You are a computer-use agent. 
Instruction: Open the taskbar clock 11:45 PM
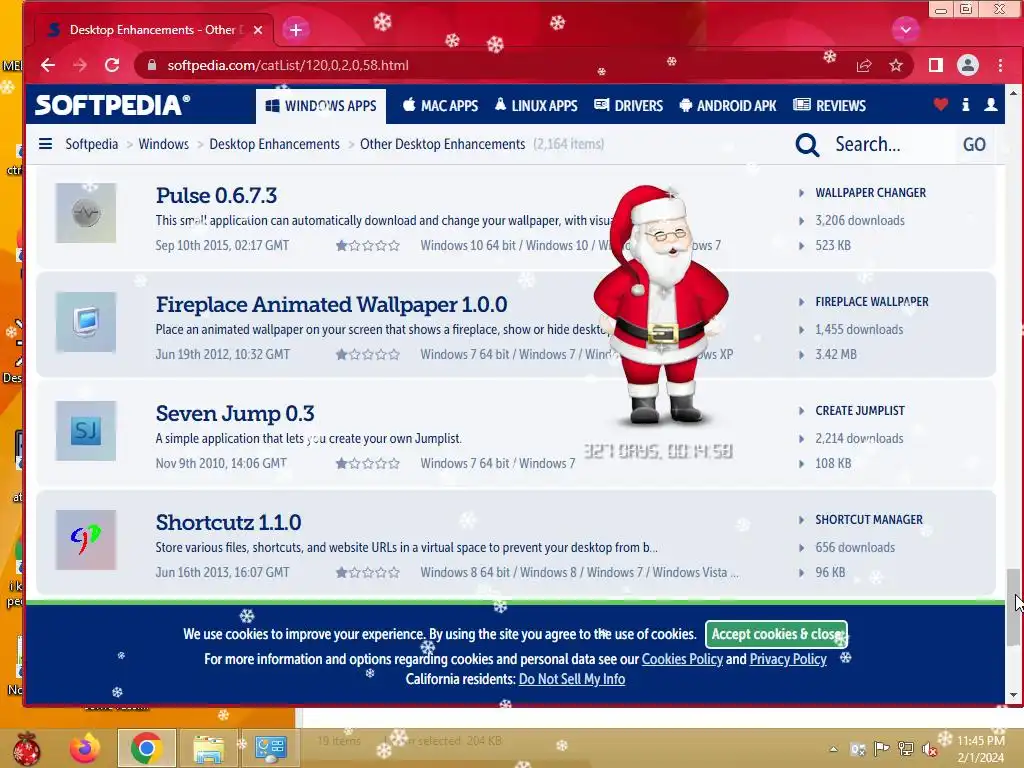pos(980,749)
